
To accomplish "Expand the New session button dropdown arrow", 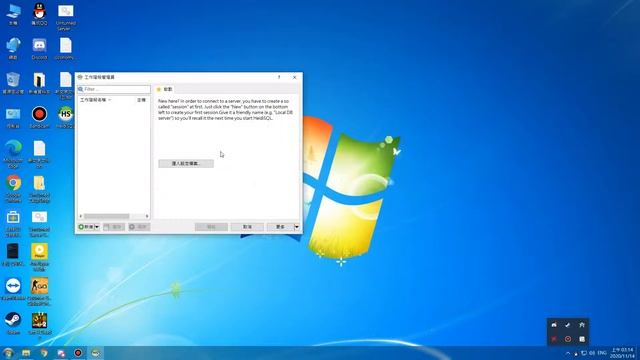I will [97, 227].
